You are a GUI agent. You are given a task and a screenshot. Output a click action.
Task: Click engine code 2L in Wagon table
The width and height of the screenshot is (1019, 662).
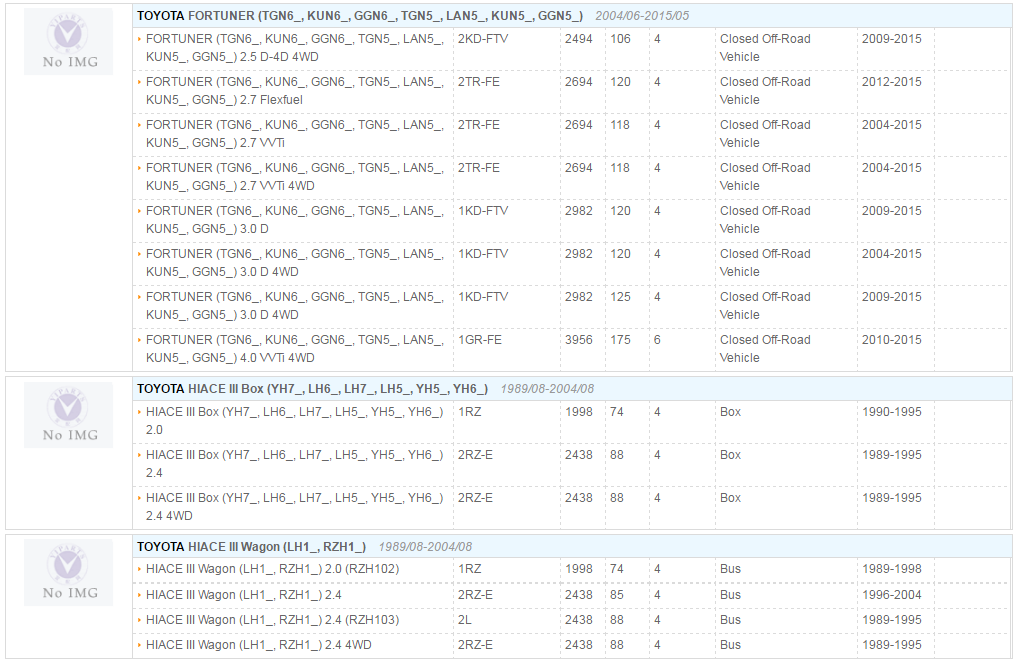coord(464,620)
